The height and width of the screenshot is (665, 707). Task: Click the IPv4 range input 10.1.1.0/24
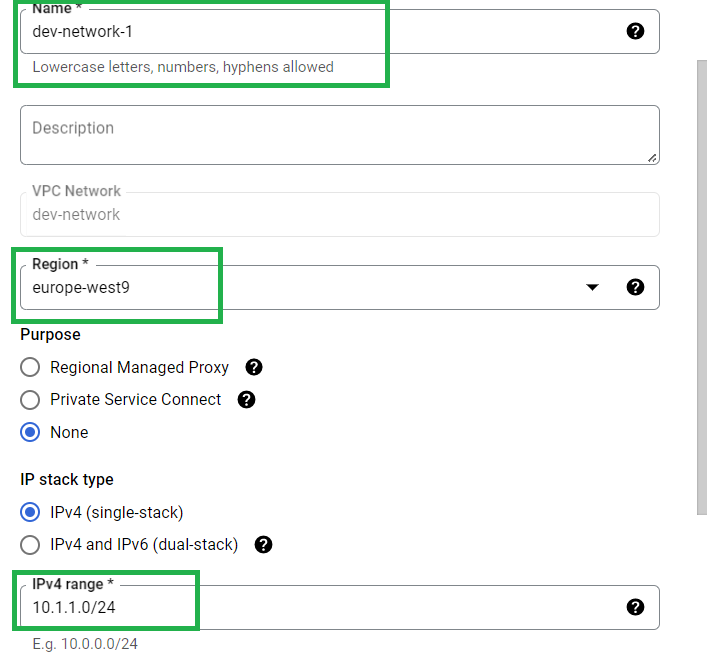[340, 607]
